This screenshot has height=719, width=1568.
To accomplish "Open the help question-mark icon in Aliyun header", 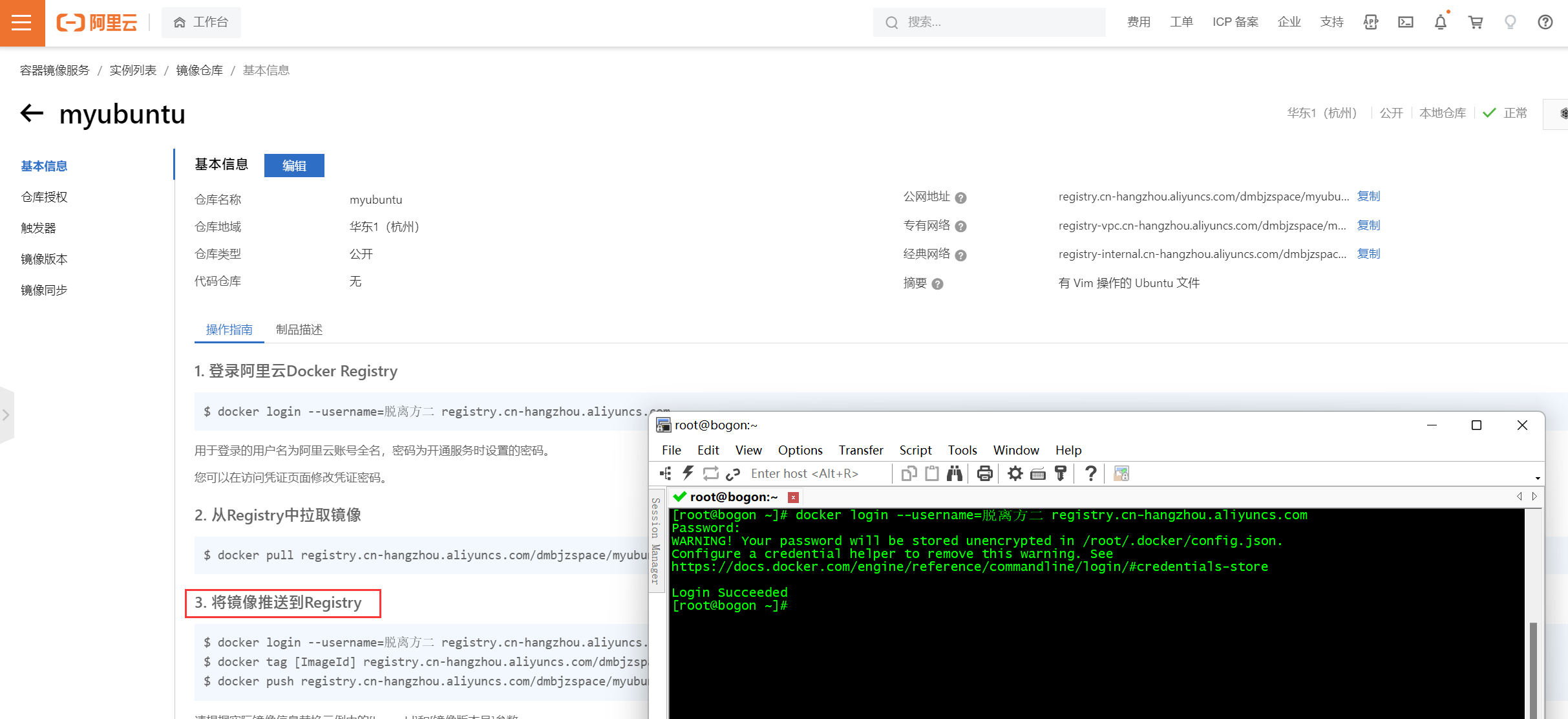I will [1545, 23].
